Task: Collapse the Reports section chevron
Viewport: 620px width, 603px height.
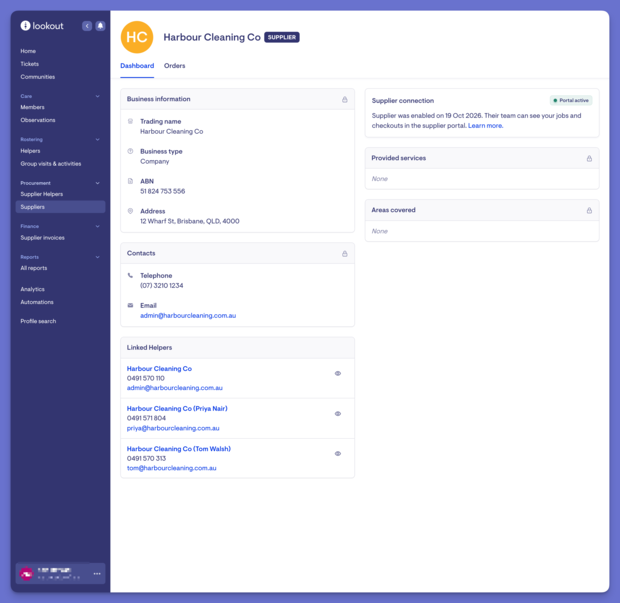Action: pos(98,257)
